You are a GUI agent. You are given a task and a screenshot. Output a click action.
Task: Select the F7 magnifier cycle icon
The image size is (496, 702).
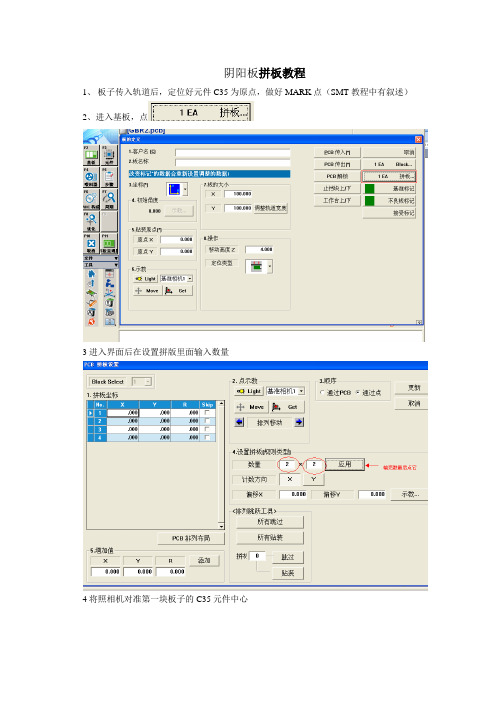pyautogui.click(x=109, y=199)
